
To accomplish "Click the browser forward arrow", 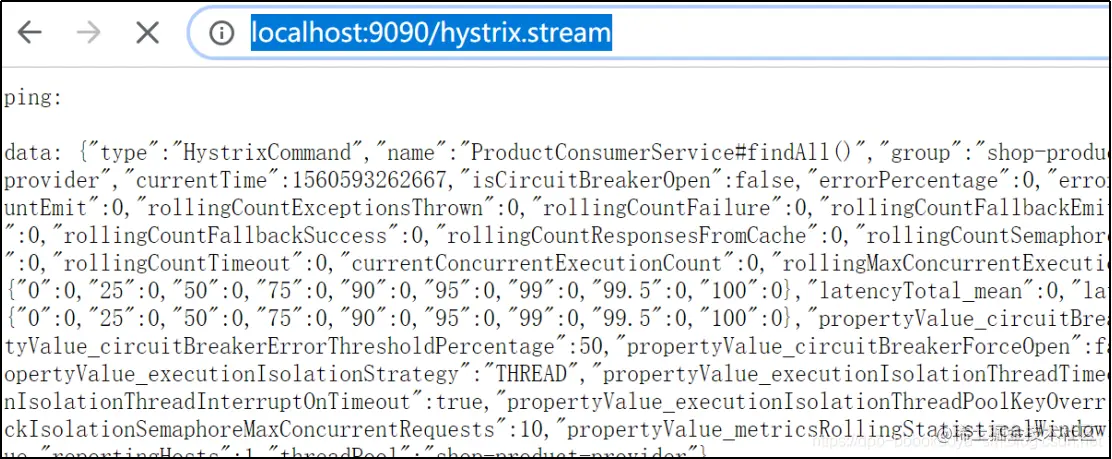I will click(x=88, y=32).
